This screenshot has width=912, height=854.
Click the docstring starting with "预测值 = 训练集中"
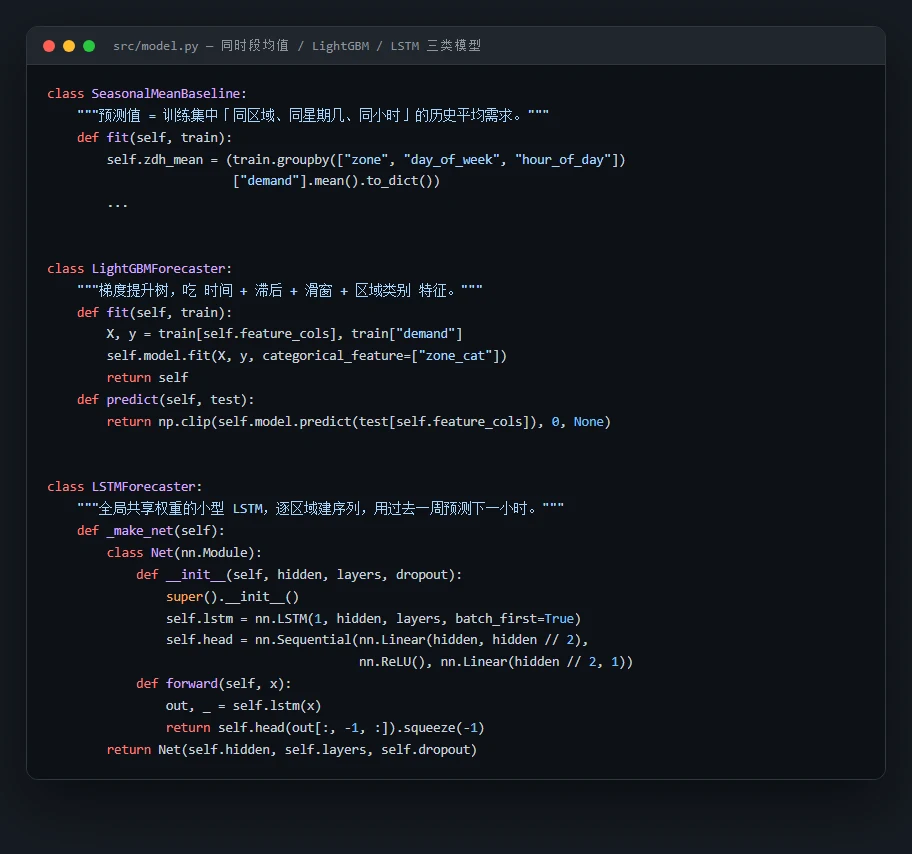(313, 115)
